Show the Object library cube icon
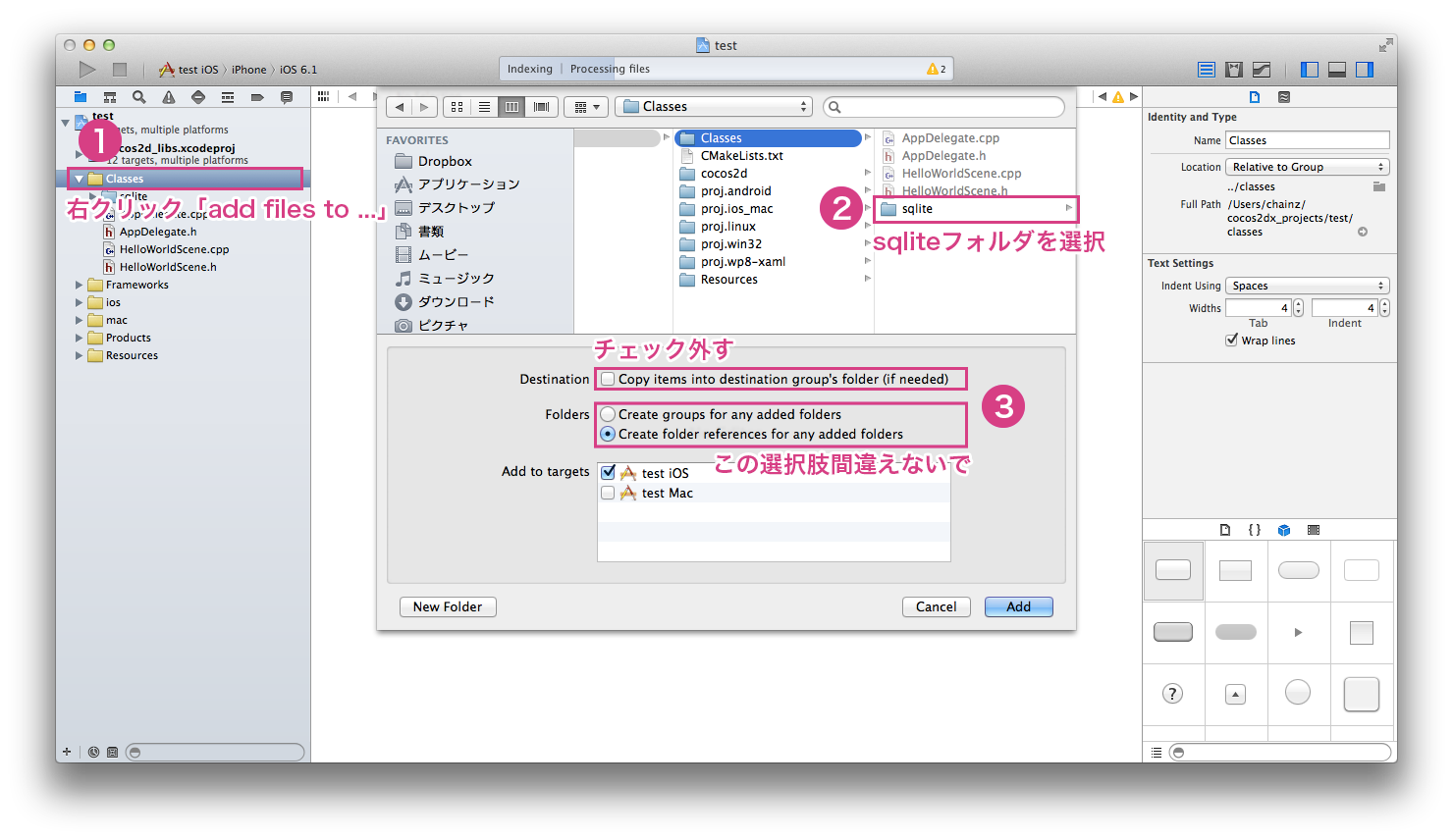The height and width of the screenshot is (840, 1453). (x=1284, y=530)
